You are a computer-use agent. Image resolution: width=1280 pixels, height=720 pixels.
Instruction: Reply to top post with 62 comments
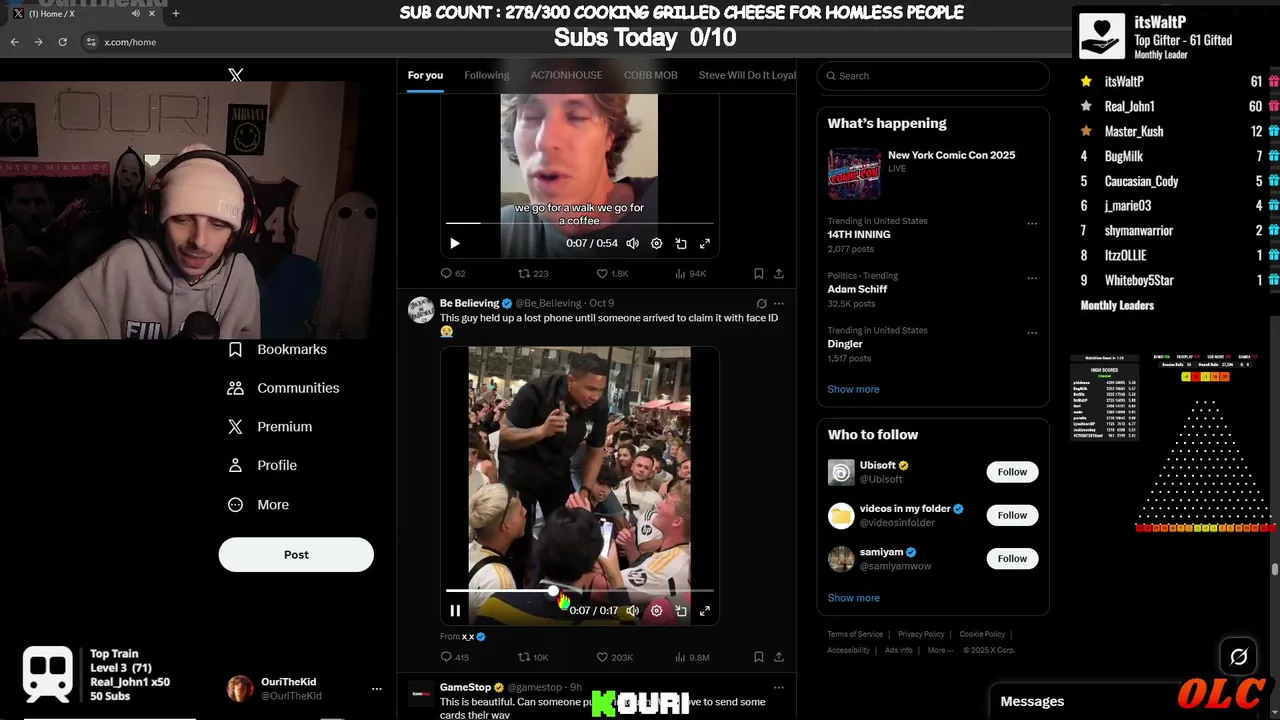click(x=453, y=273)
